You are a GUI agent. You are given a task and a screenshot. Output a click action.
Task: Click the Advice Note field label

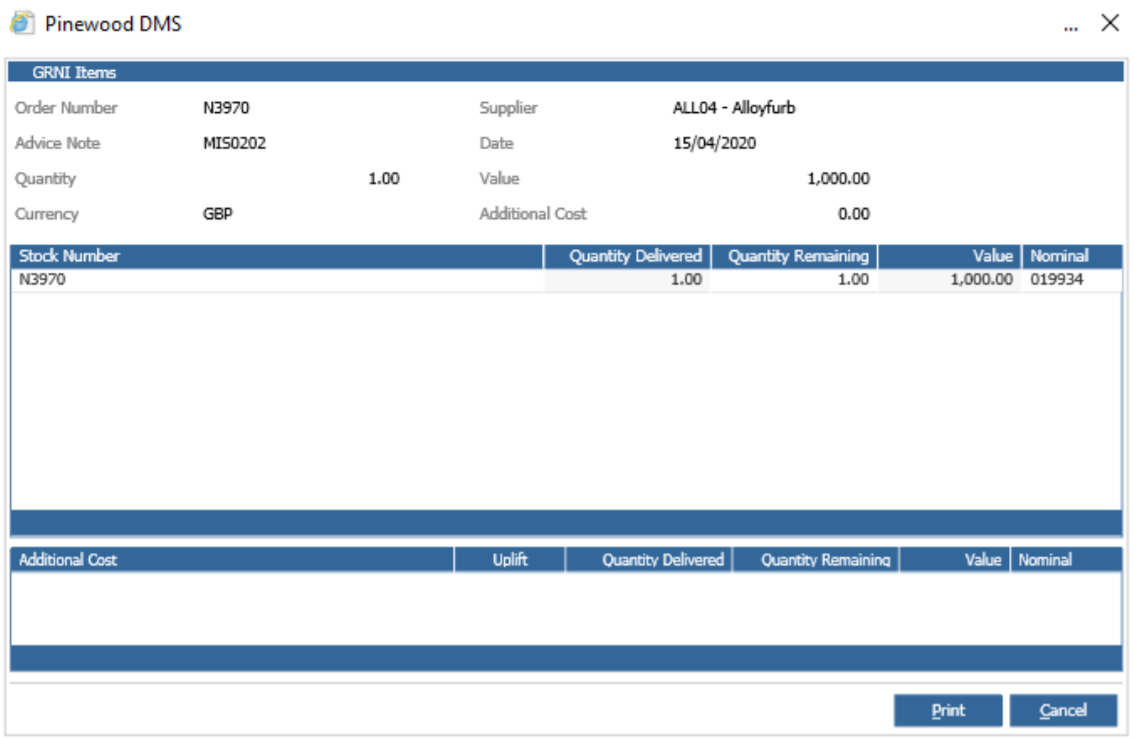click(x=57, y=143)
